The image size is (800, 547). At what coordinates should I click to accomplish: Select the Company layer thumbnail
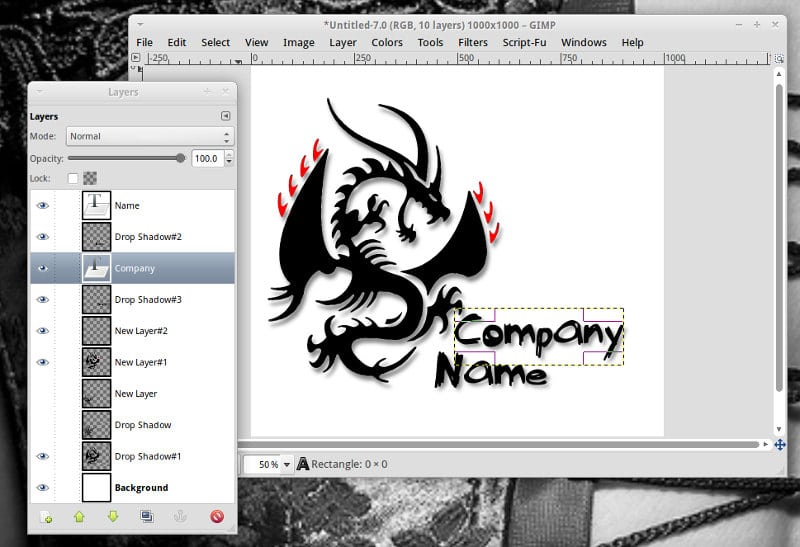(96, 268)
